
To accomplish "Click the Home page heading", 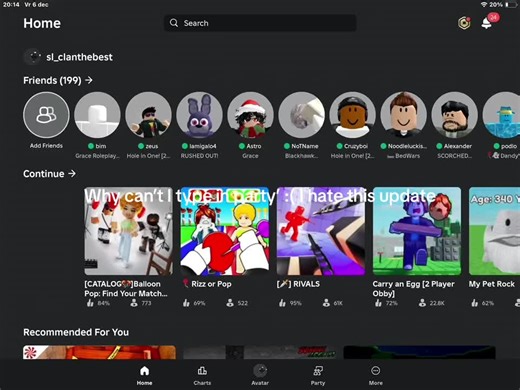I will tap(42, 23).
